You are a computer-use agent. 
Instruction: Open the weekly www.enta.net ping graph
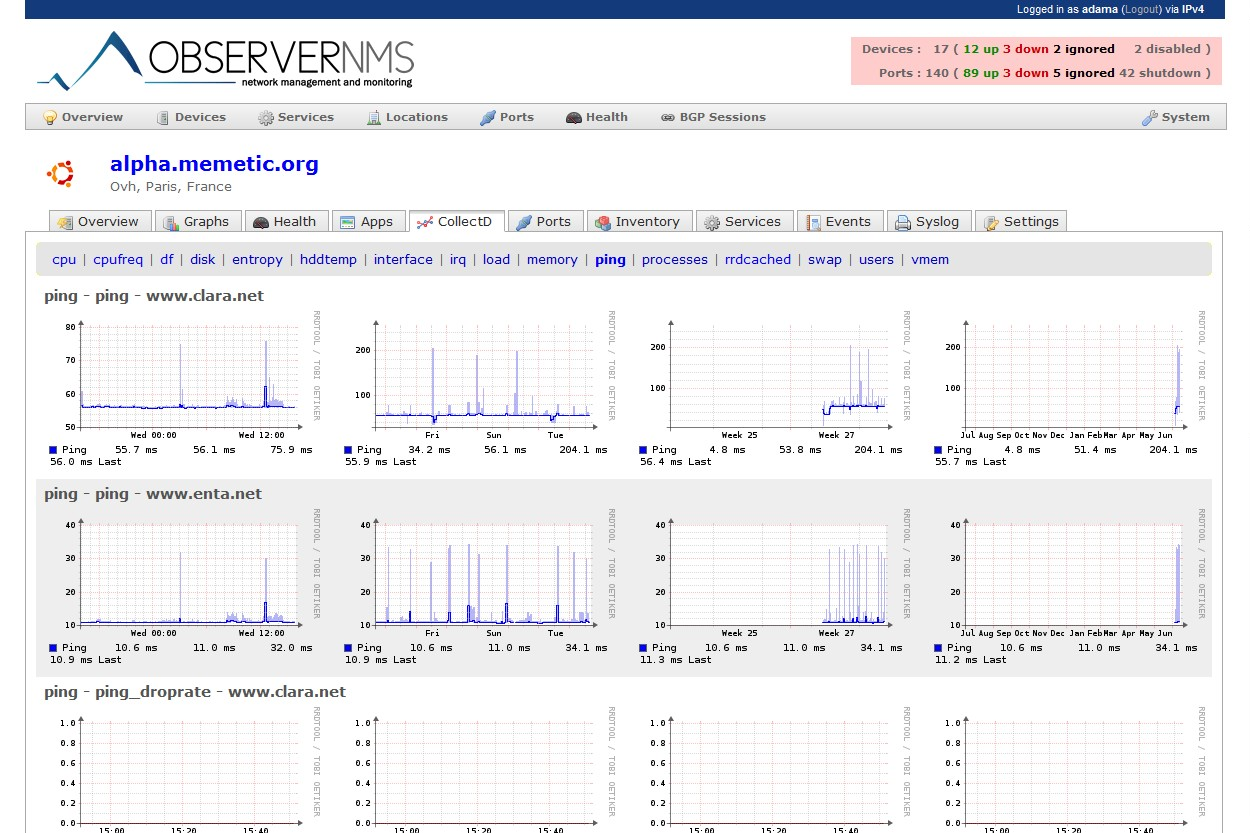click(x=478, y=578)
